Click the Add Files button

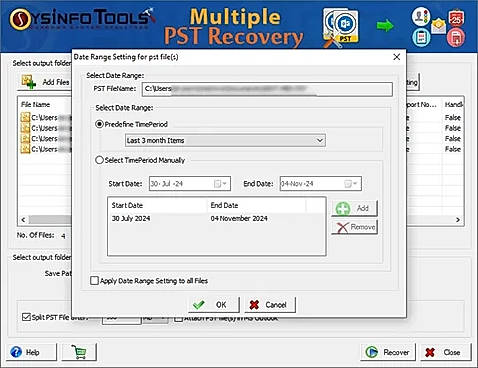45,82
